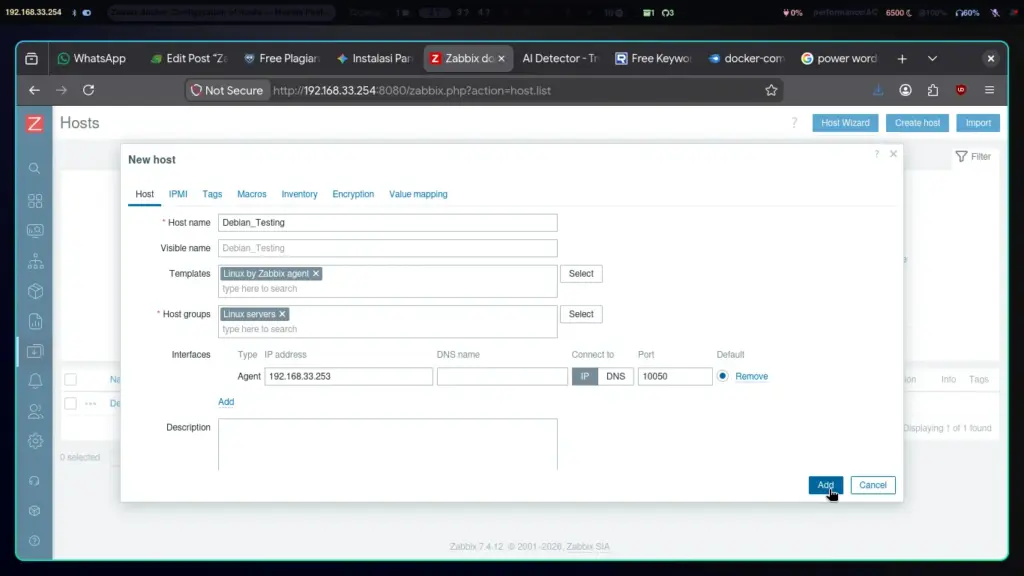Open Integrations icon in Zabbix sidebar

(x=35, y=511)
